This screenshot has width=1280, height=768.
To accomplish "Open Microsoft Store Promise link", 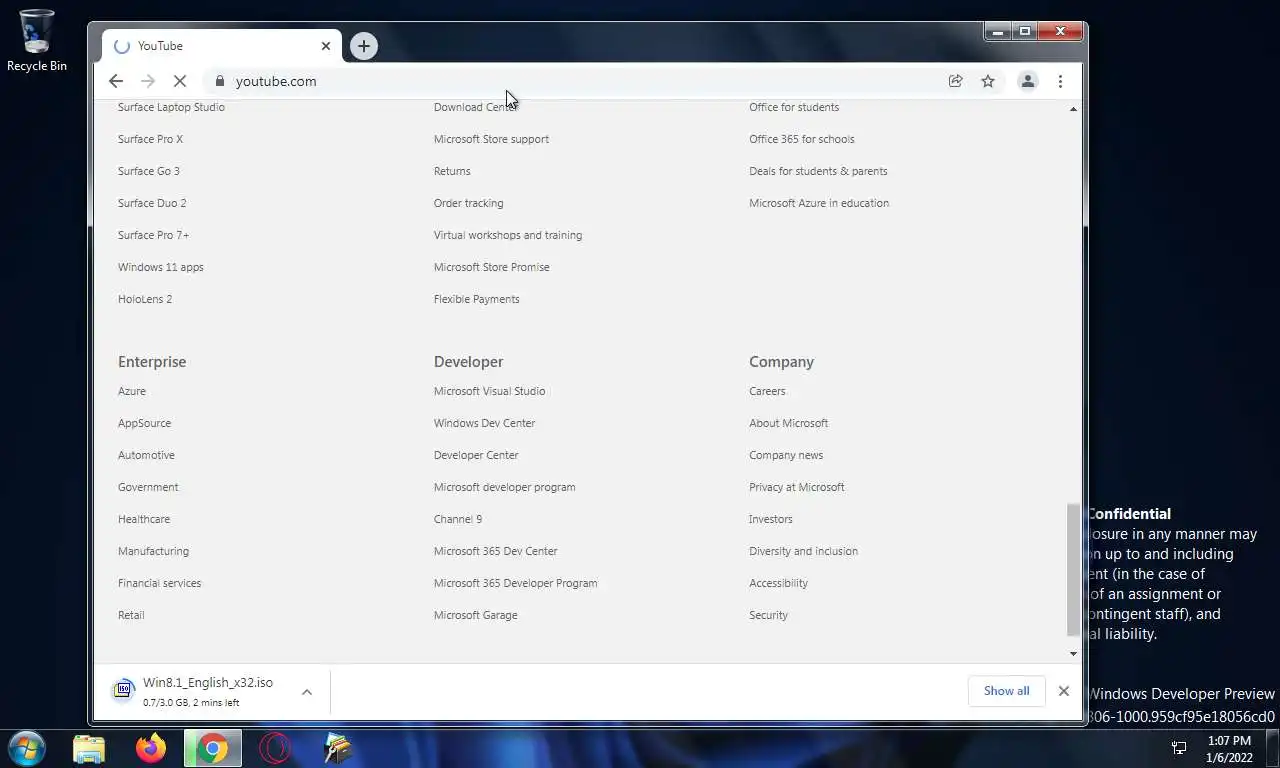I will pyautogui.click(x=491, y=267).
